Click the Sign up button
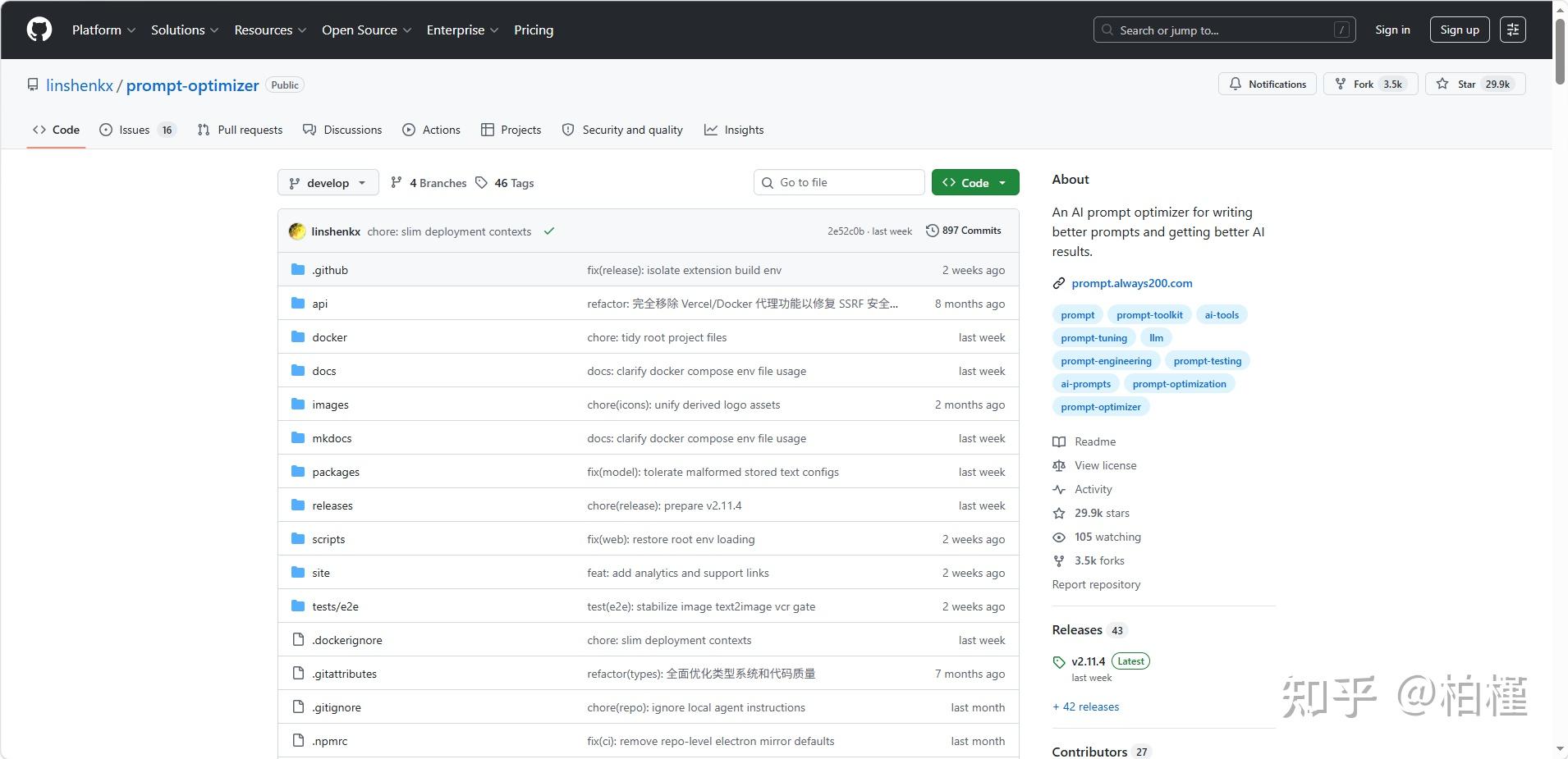 pos(1460,30)
